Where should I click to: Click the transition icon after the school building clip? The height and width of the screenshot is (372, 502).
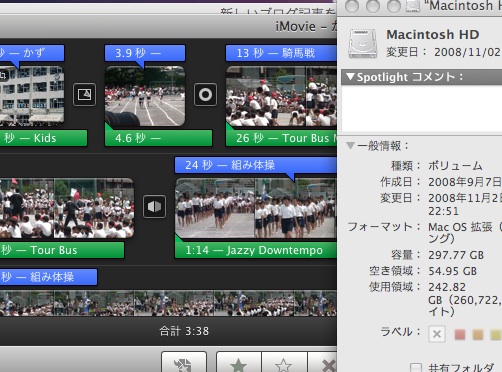point(84,95)
